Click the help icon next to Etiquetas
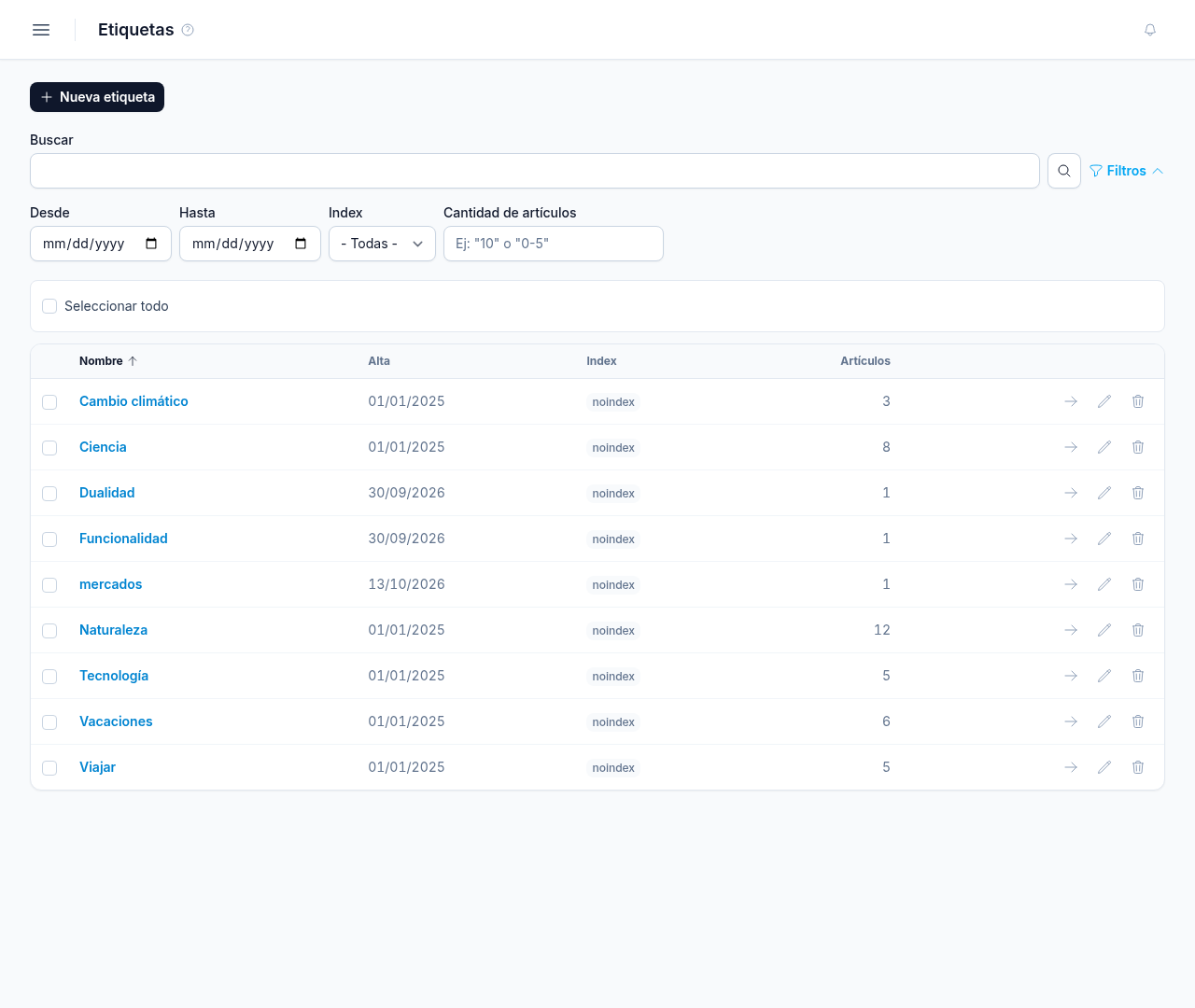This screenshot has height=1008, width=1195. [188, 30]
